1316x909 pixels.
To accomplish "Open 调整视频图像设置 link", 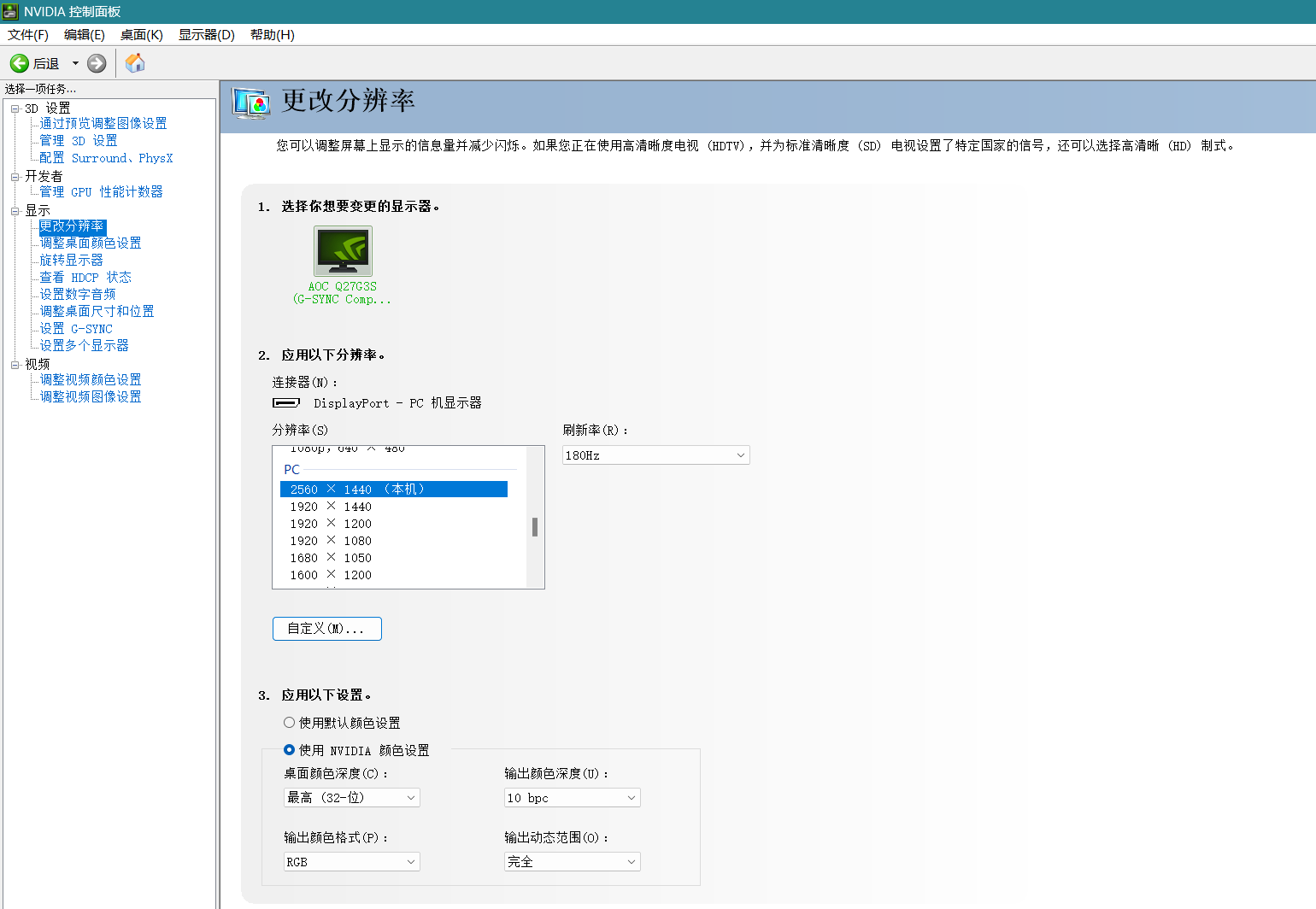I will point(91,397).
